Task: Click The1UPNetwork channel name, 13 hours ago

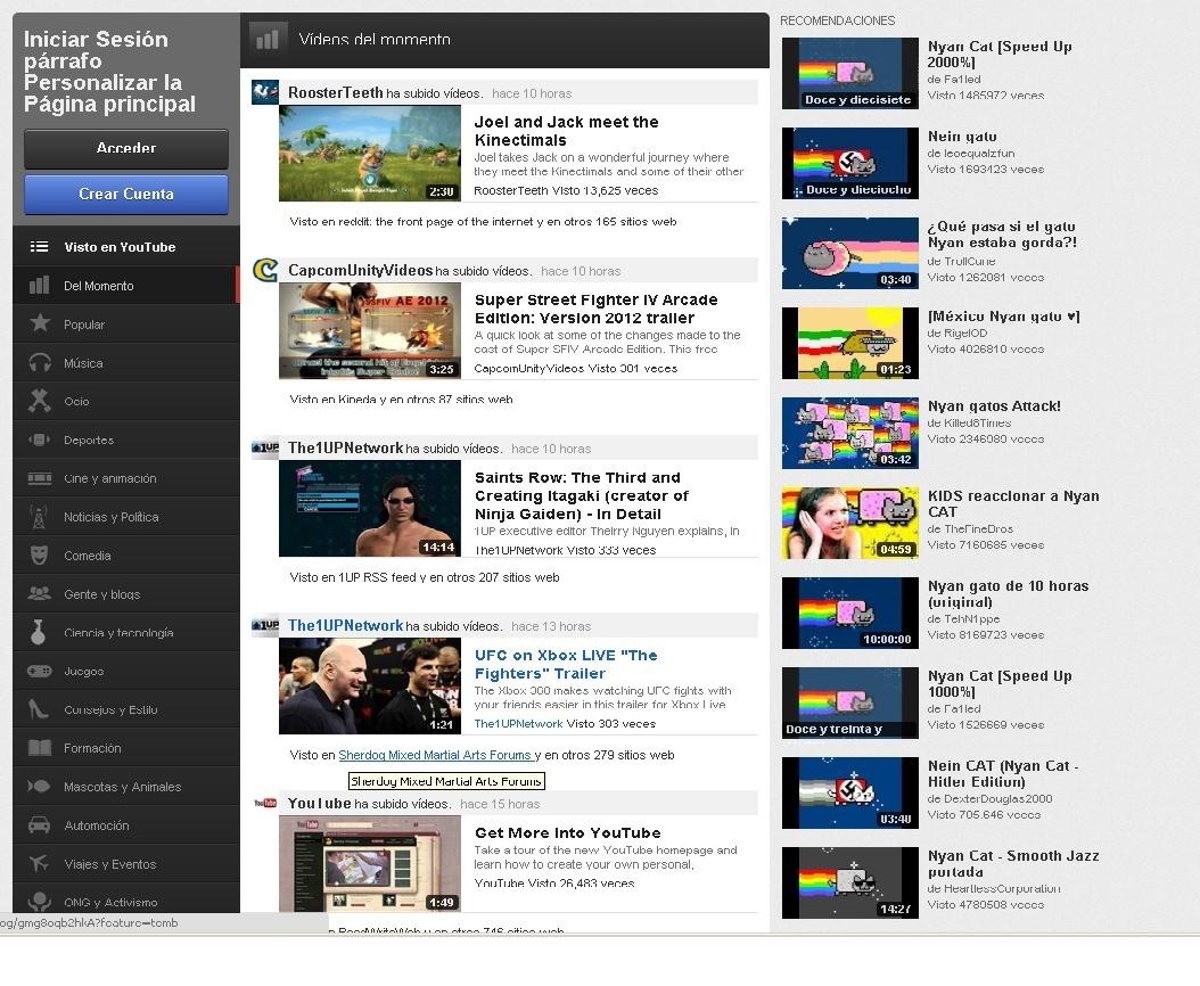Action: pos(345,626)
